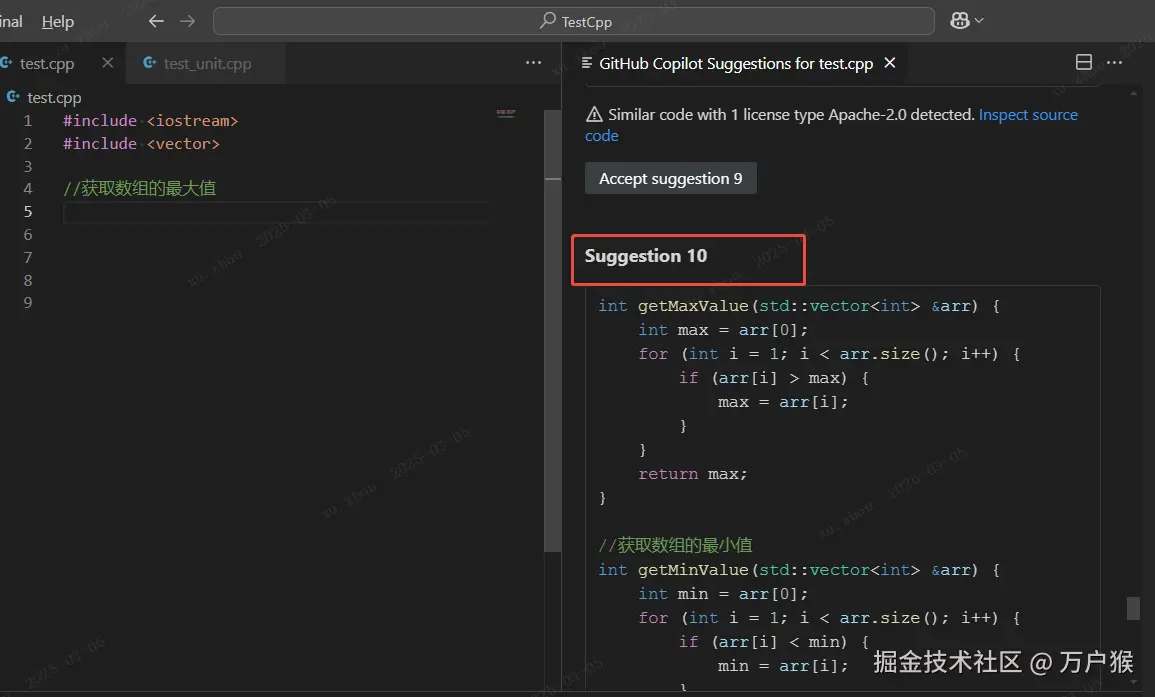Expand the Copilot dropdown chevron
The width and height of the screenshot is (1155, 697).
point(979,21)
